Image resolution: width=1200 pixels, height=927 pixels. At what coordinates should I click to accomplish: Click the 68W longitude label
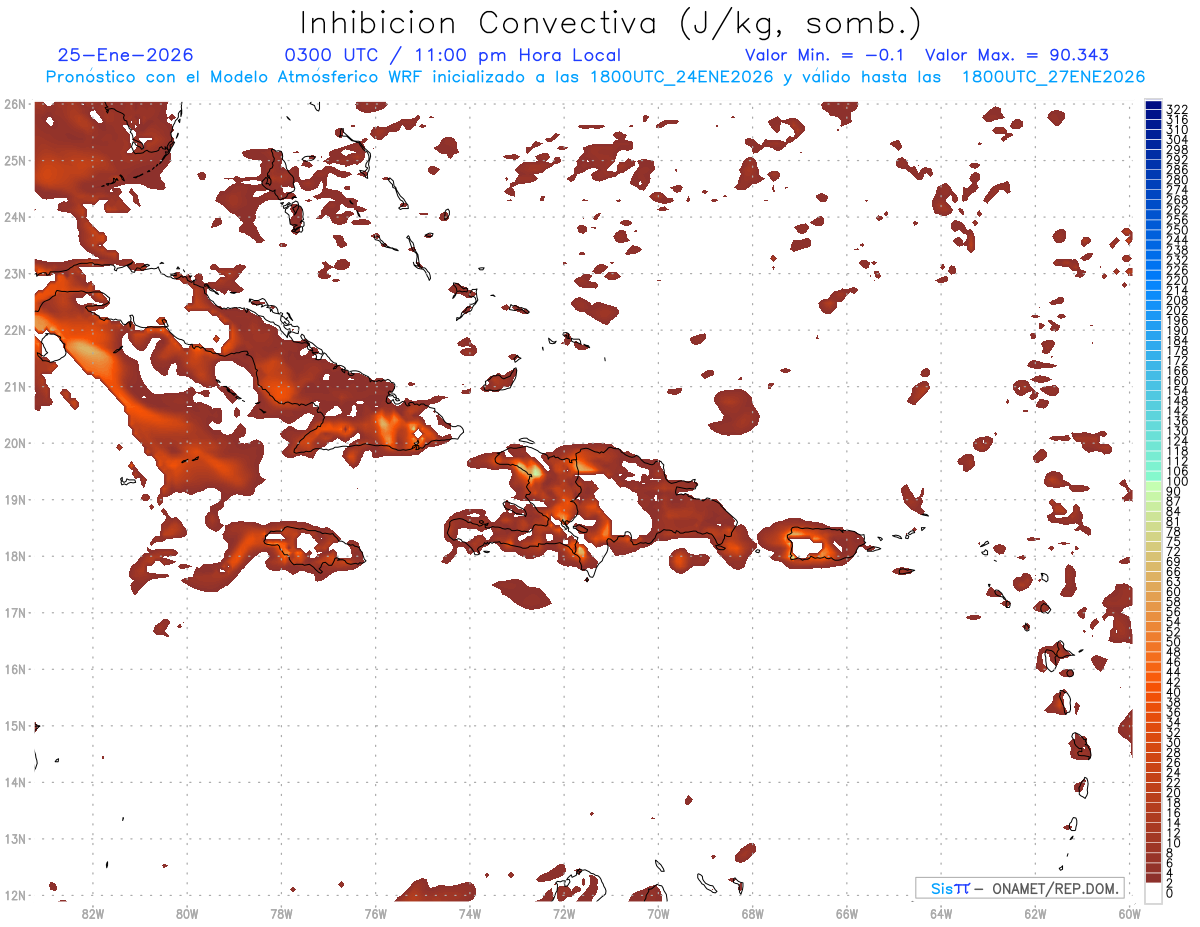752,913
